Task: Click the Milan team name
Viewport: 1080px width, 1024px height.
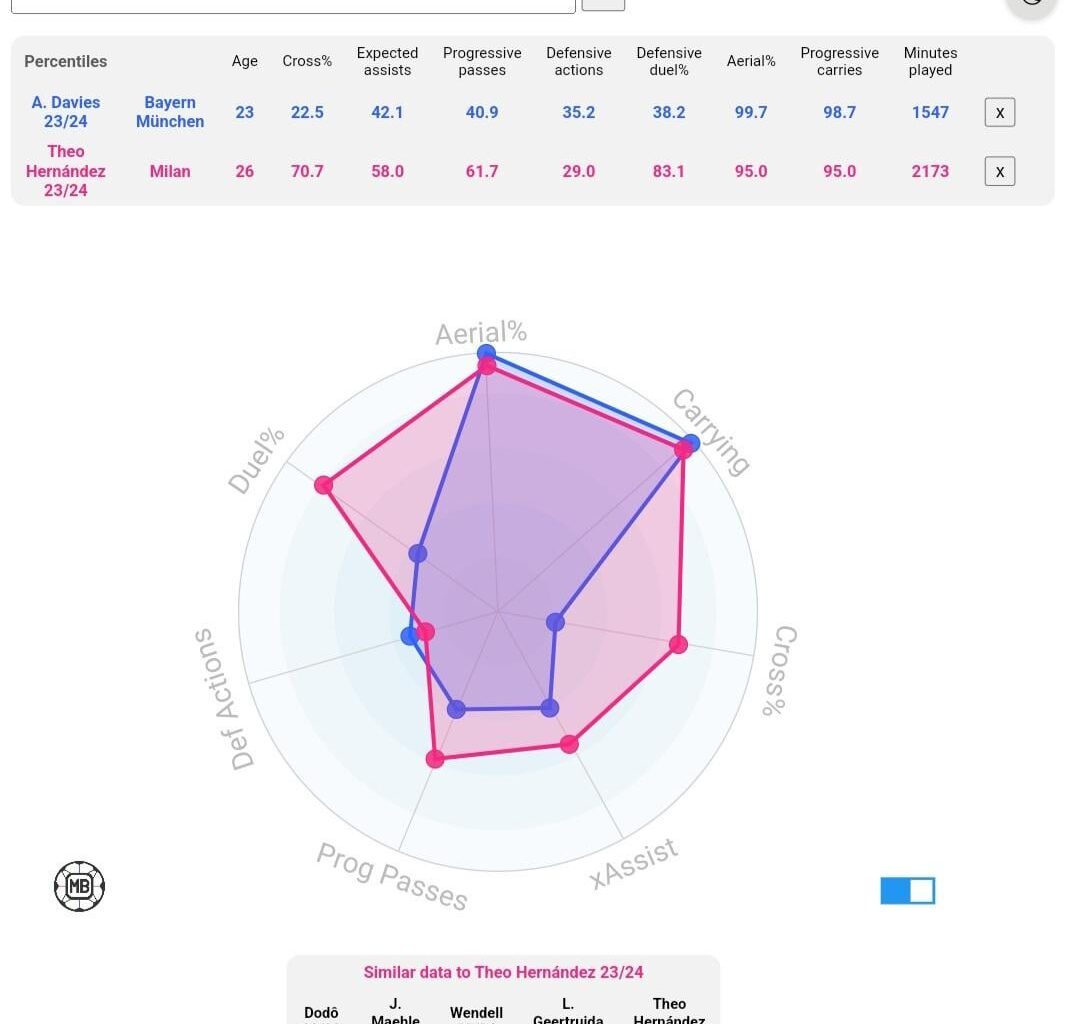Action: point(170,171)
